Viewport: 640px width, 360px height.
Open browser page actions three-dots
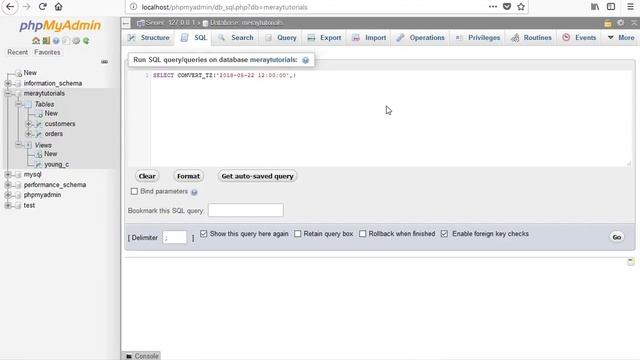point(493,7)
